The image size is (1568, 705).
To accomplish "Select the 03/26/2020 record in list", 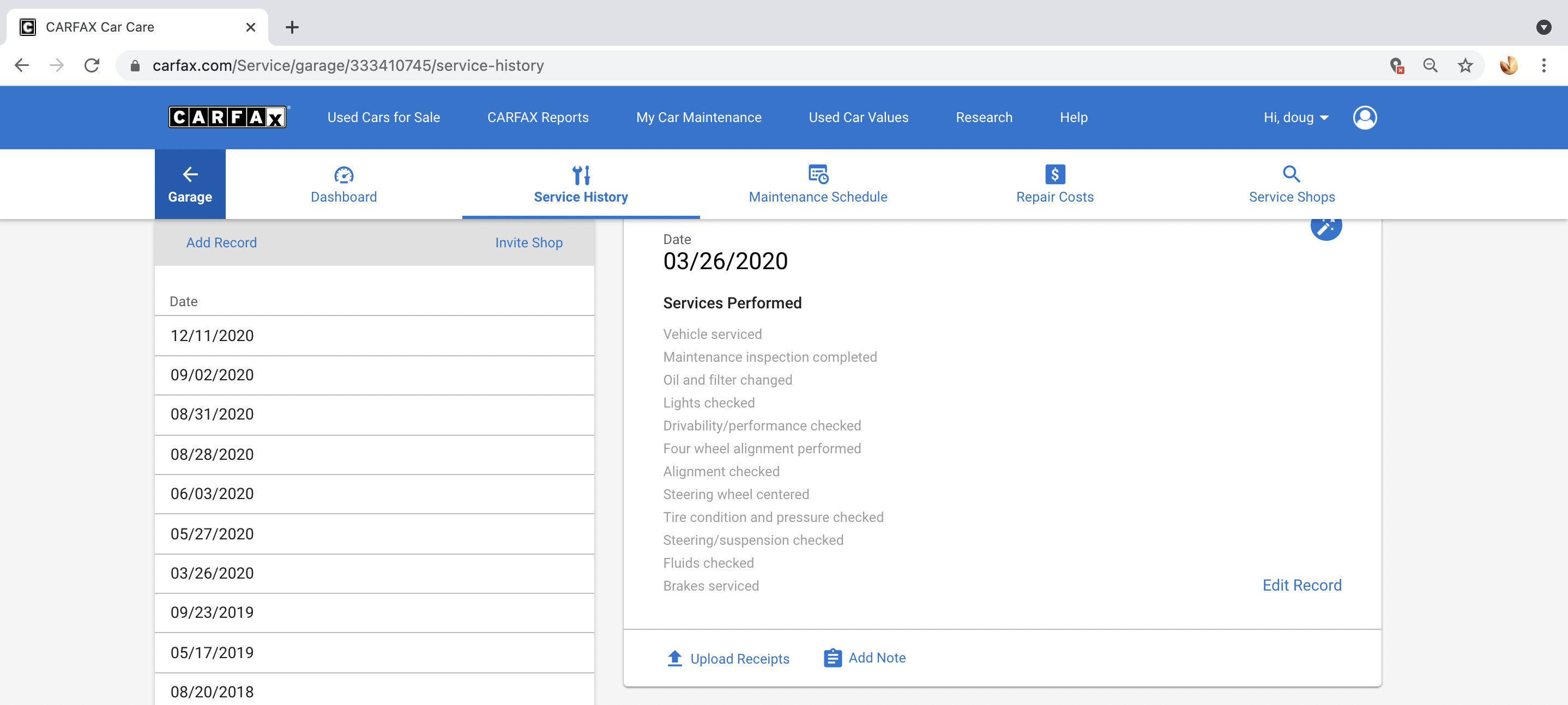I will coord(375,573).
